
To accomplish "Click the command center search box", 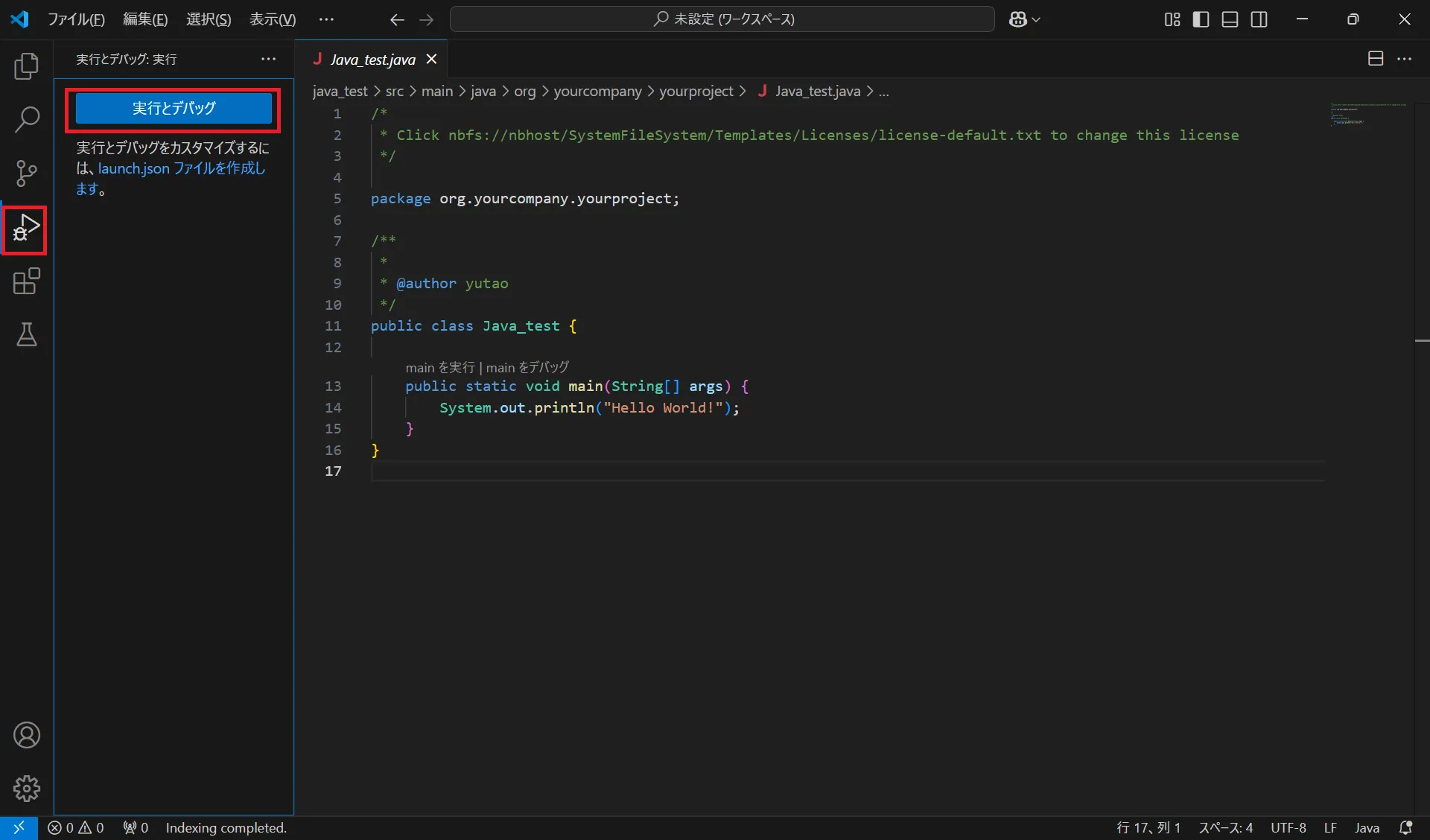I will pyautogui.click(x=722, y=19).
